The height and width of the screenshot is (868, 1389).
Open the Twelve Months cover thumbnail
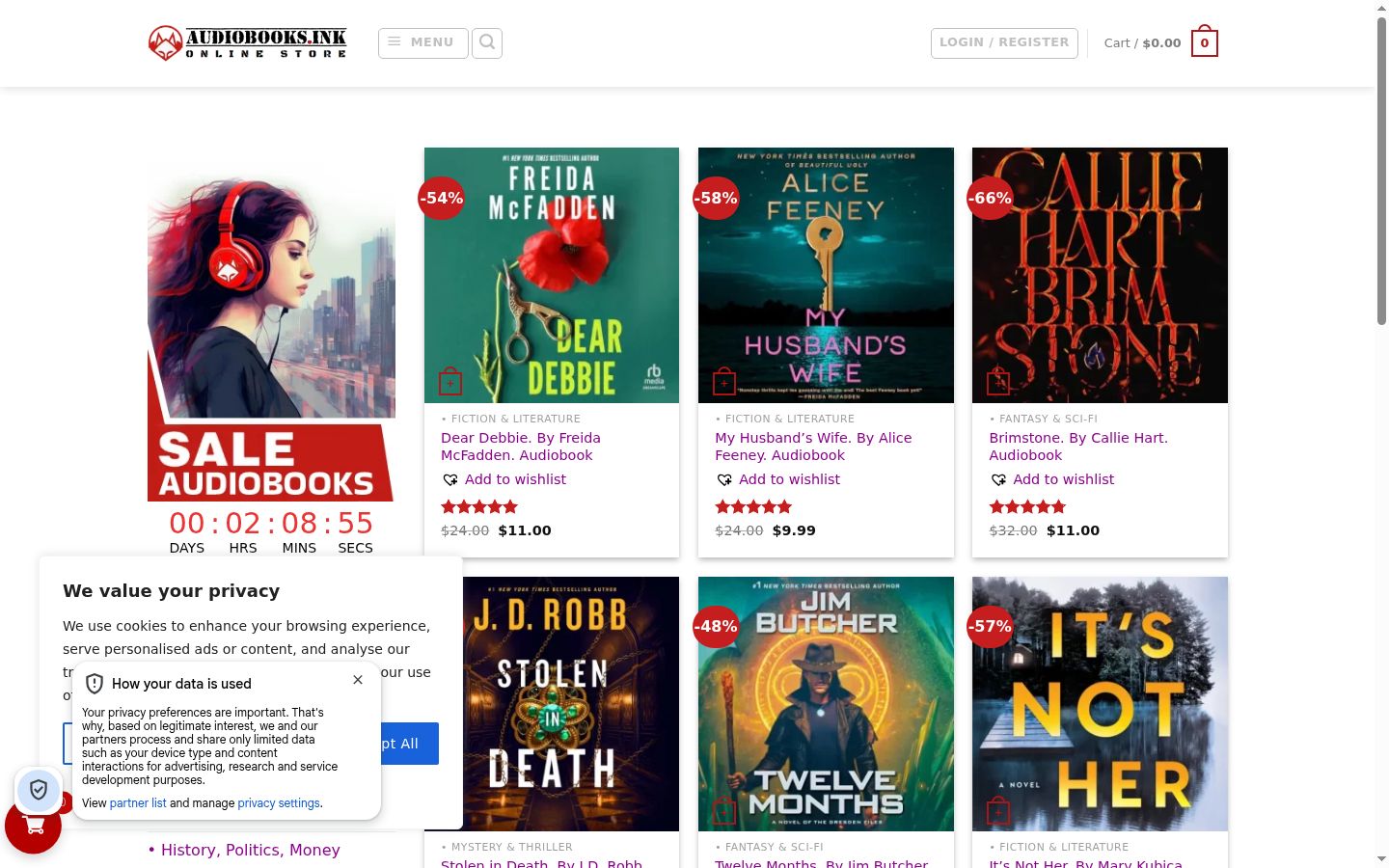tap(826, 704)
